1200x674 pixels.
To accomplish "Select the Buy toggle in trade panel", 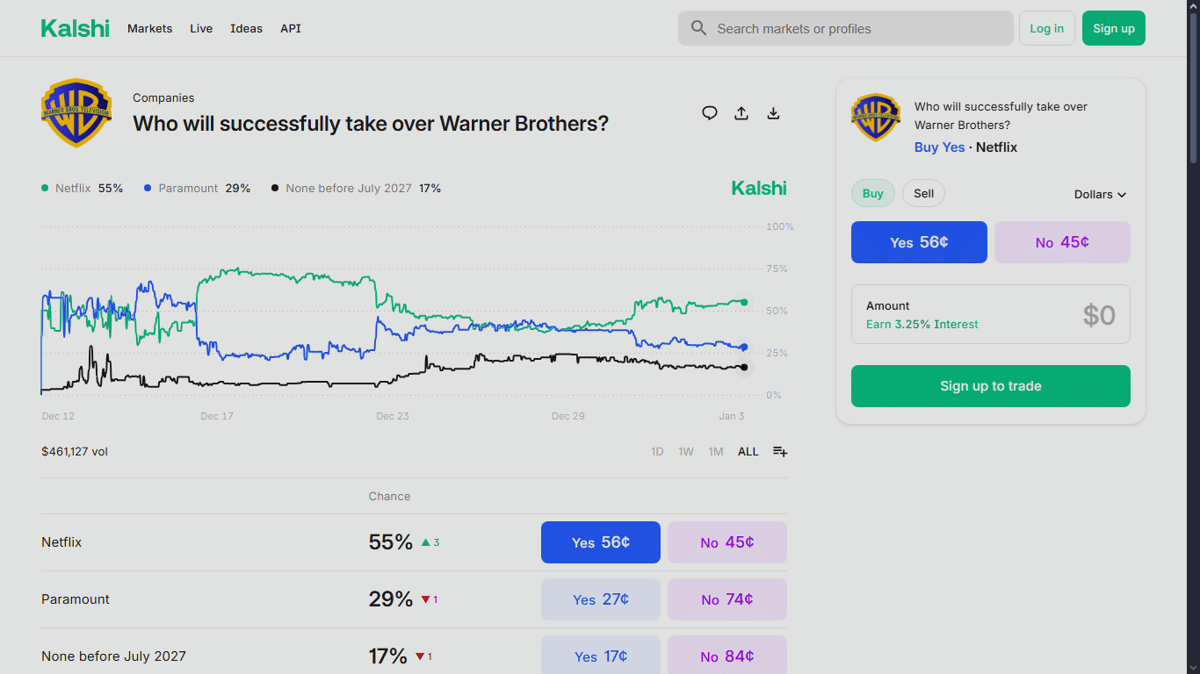I will point(873,194).
